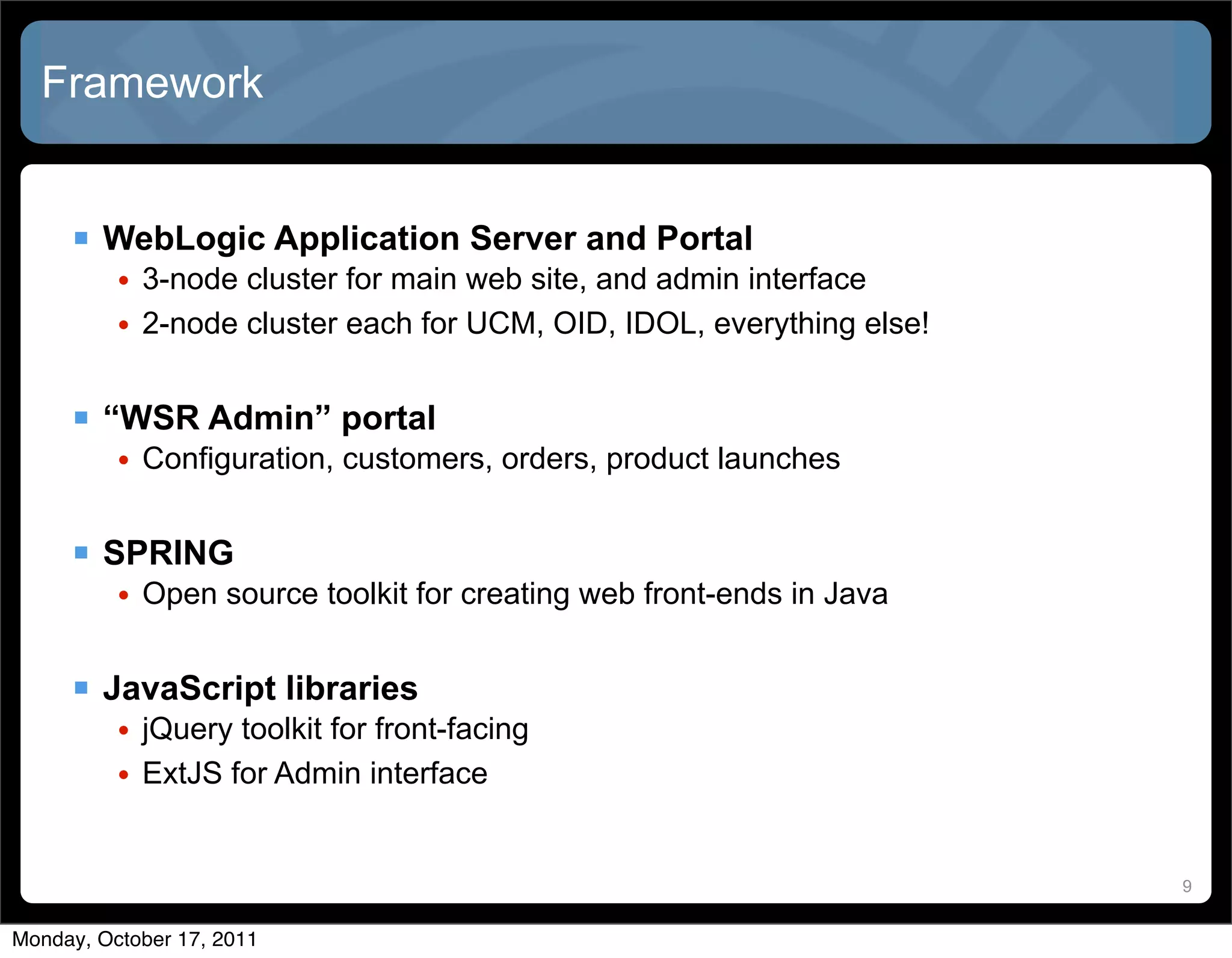Click the line "2-node cluster each for UCM, OID, IDOL, everything else!"
This screenshot has width=1232, height=958.
tap(536, 324)
